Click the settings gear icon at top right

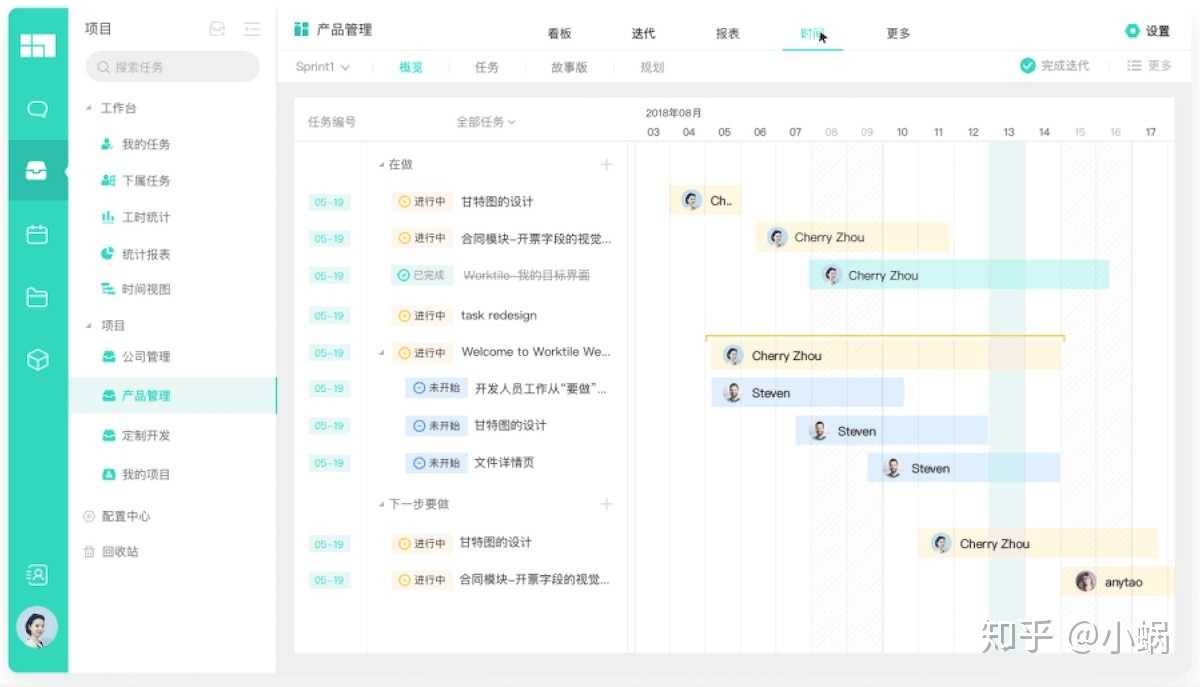click(1132, 31)
